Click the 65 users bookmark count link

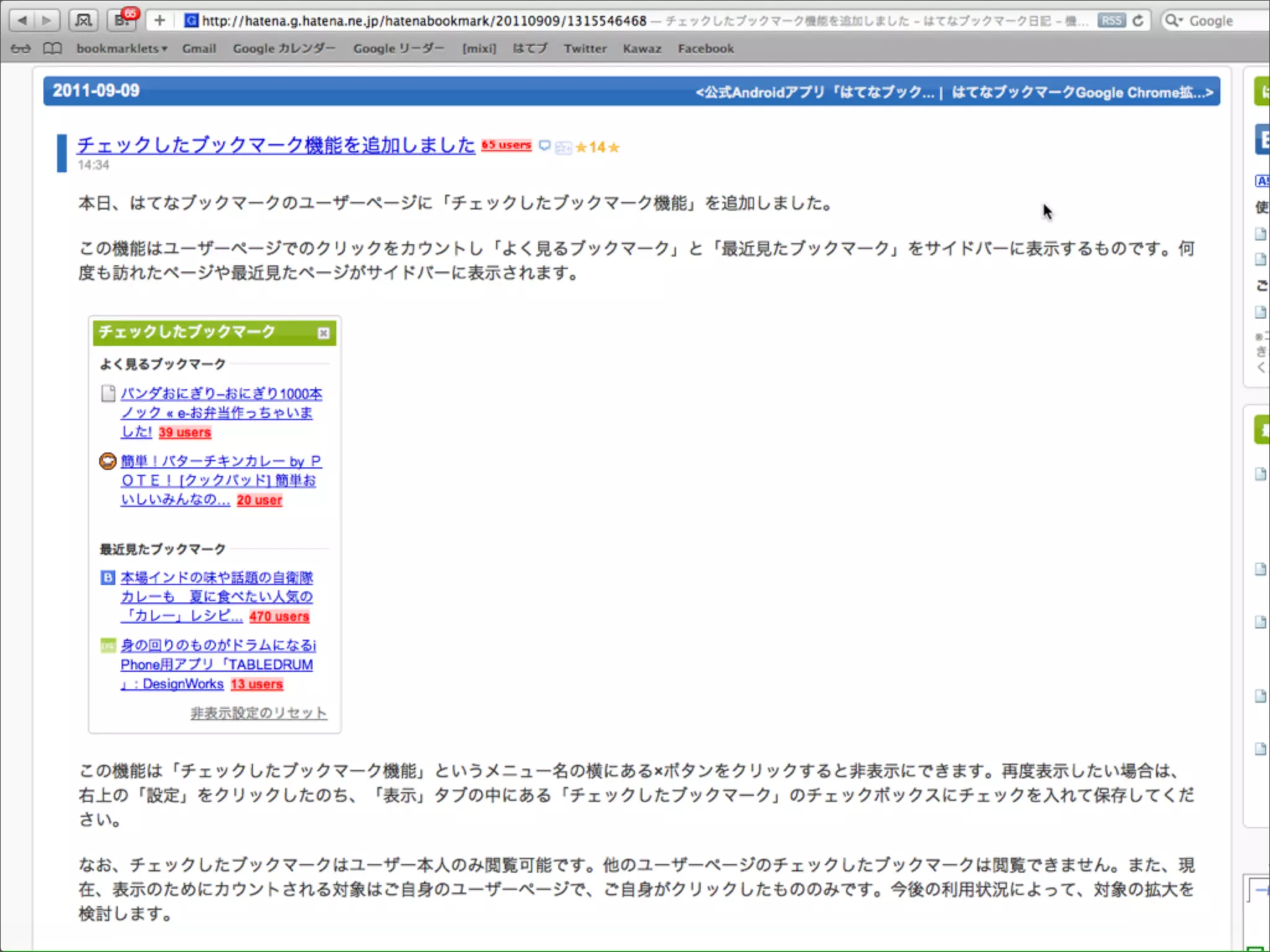point(506,145)
